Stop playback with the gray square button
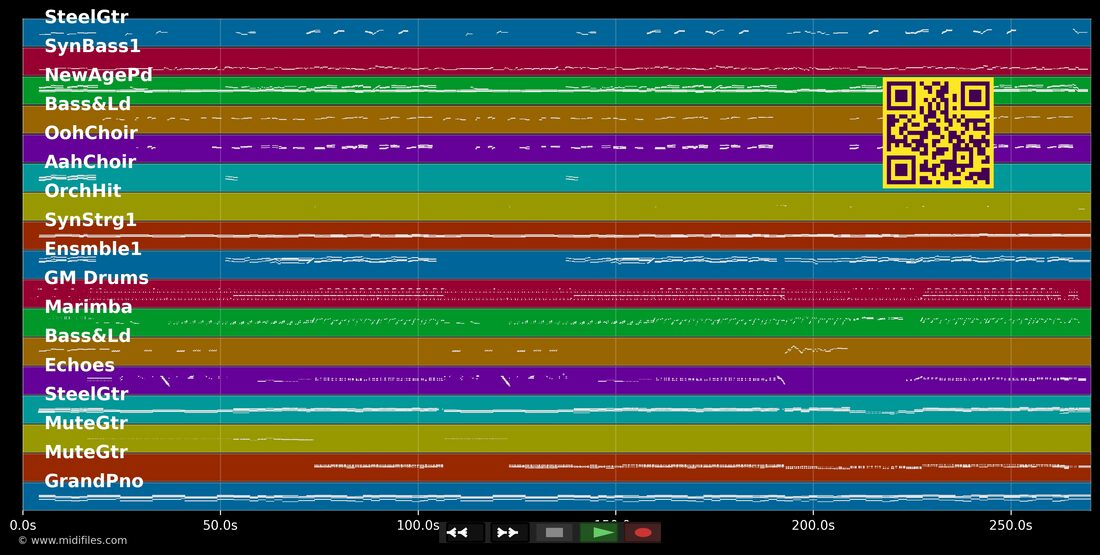Image resolution: width=1100 pixels, height=555 pixels. click(554, 533)
